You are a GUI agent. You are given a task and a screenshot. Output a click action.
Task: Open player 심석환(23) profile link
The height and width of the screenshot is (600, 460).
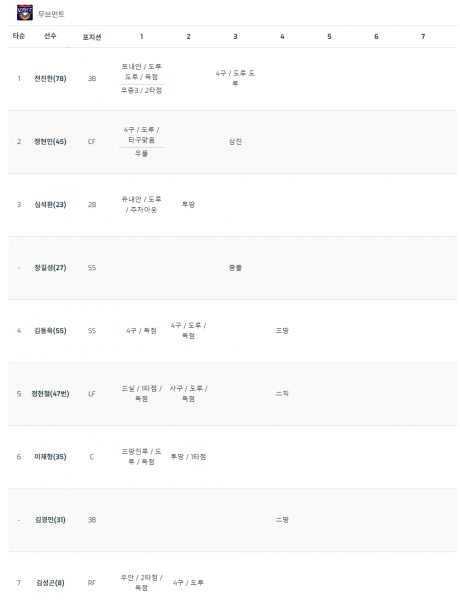tap(50, 204)
